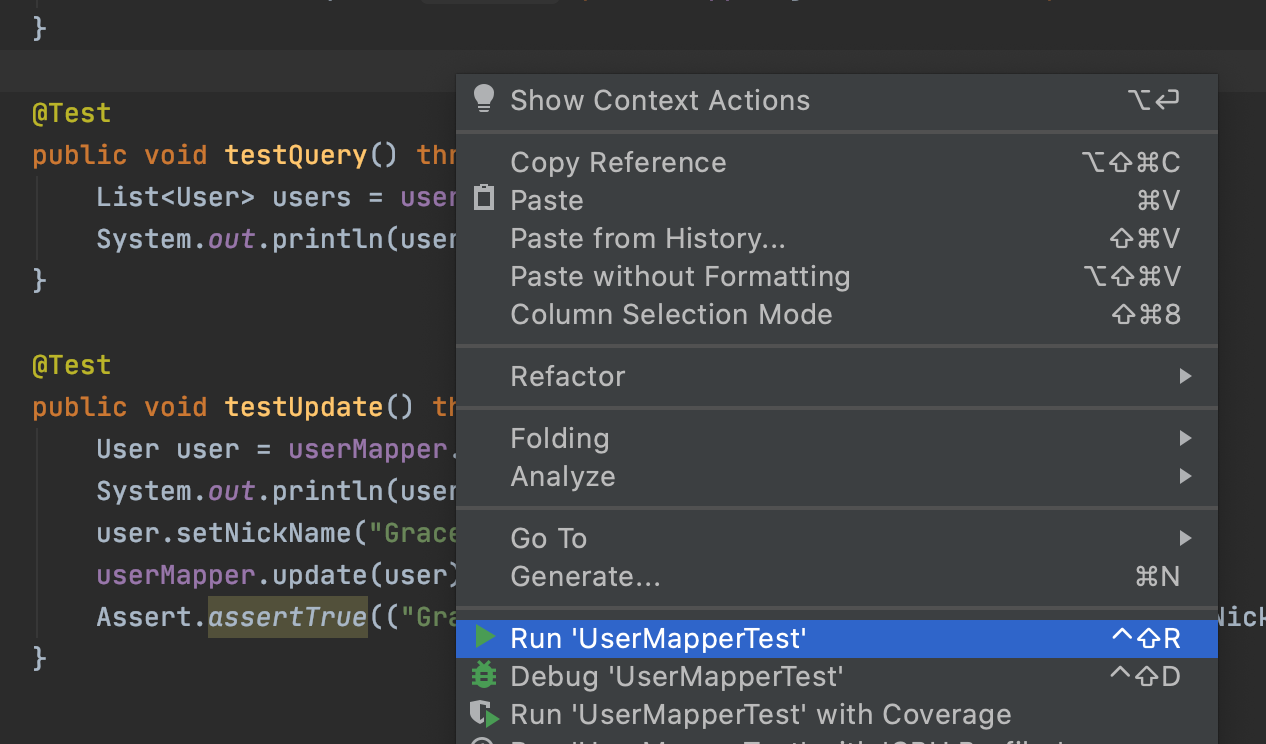Click the lightbulb Show Context Actions icon
The width and height of the screenshot is (1266, 744).
484,98
